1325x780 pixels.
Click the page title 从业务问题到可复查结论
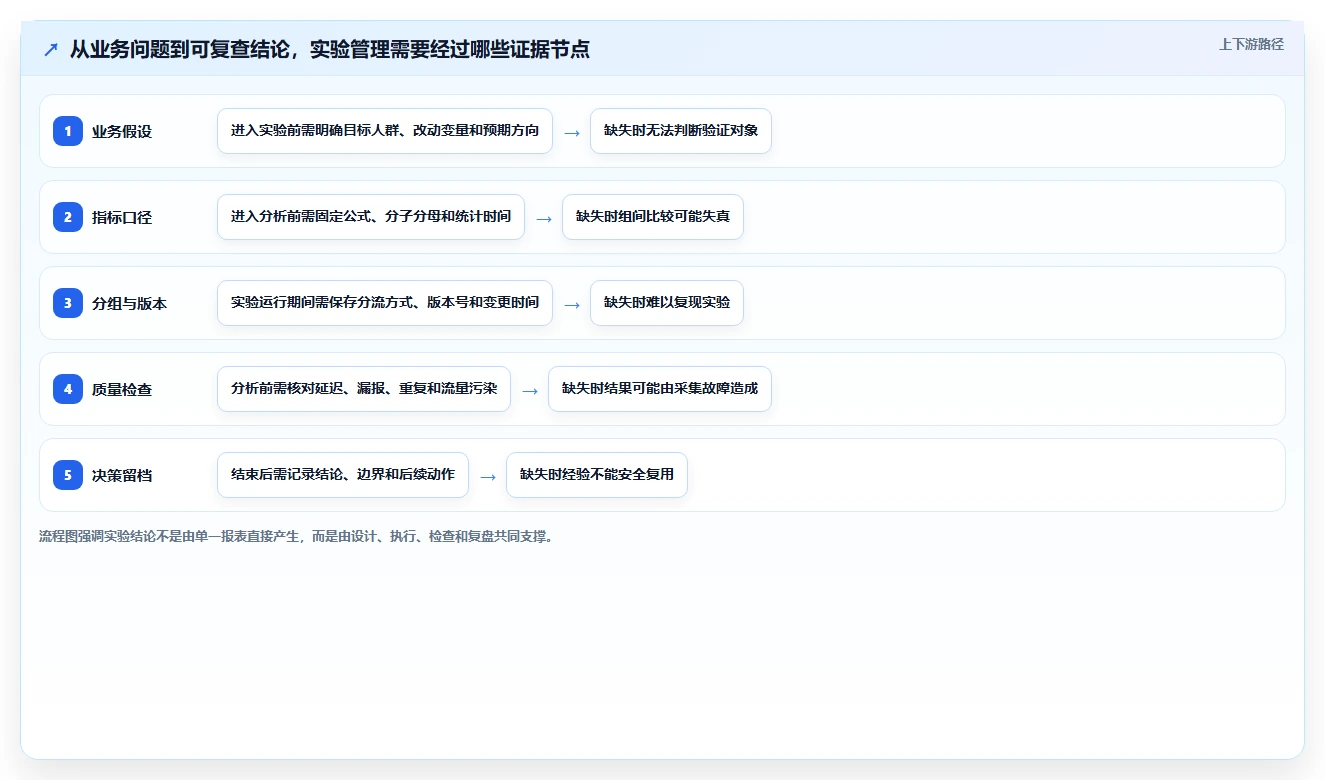[330, 49]
